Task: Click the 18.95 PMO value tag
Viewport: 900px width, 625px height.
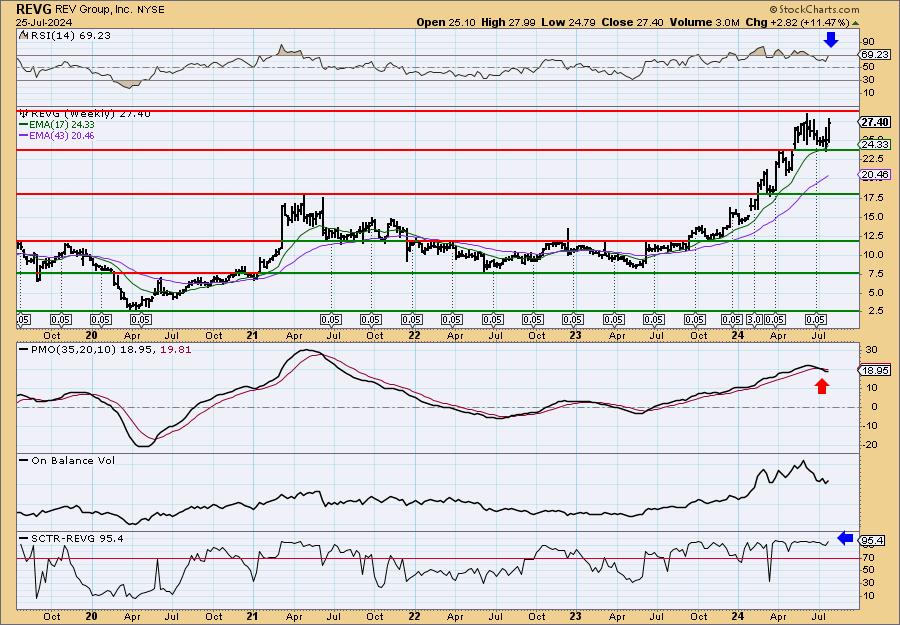Action: coord(875,370)
